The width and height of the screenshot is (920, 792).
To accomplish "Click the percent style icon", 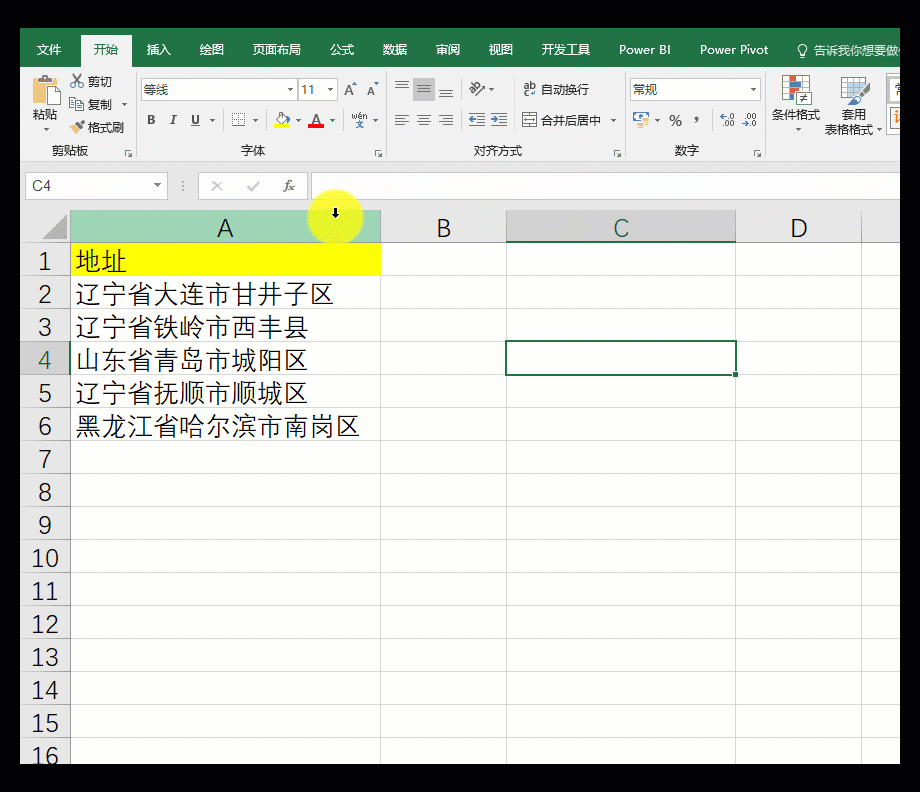I will tap(676, 120).
